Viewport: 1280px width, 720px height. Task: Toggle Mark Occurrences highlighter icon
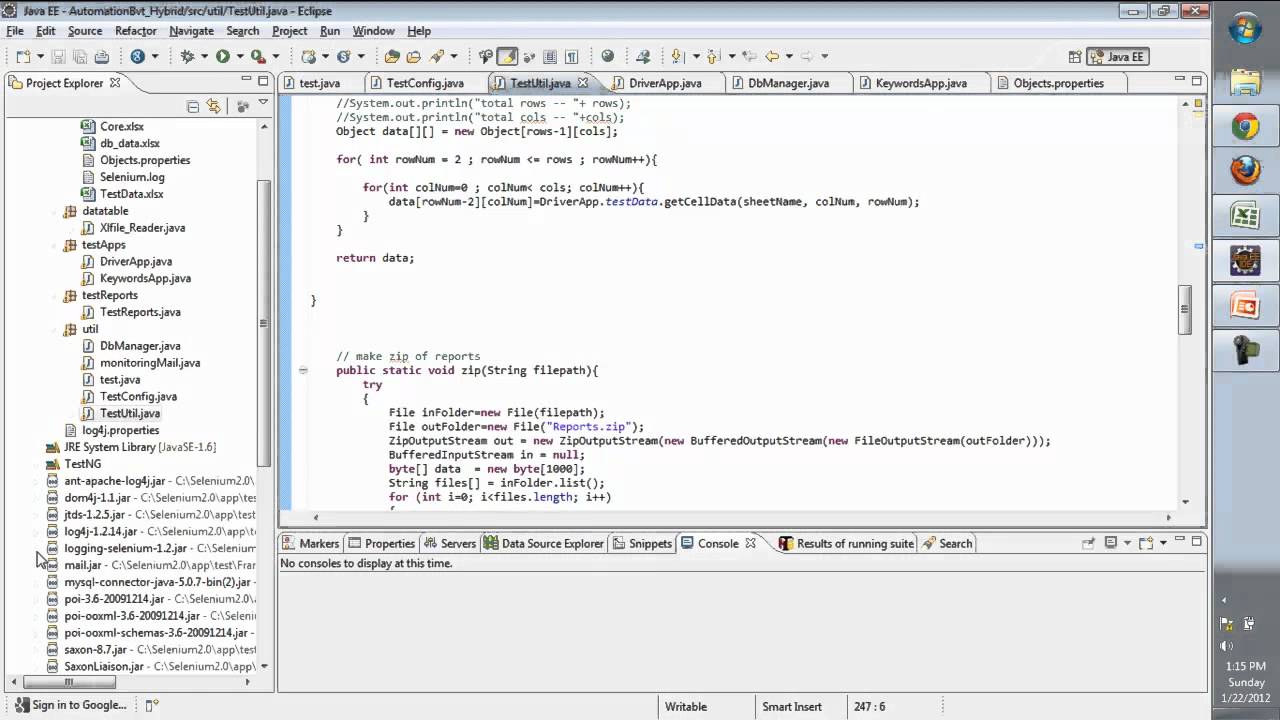point(507,57)
